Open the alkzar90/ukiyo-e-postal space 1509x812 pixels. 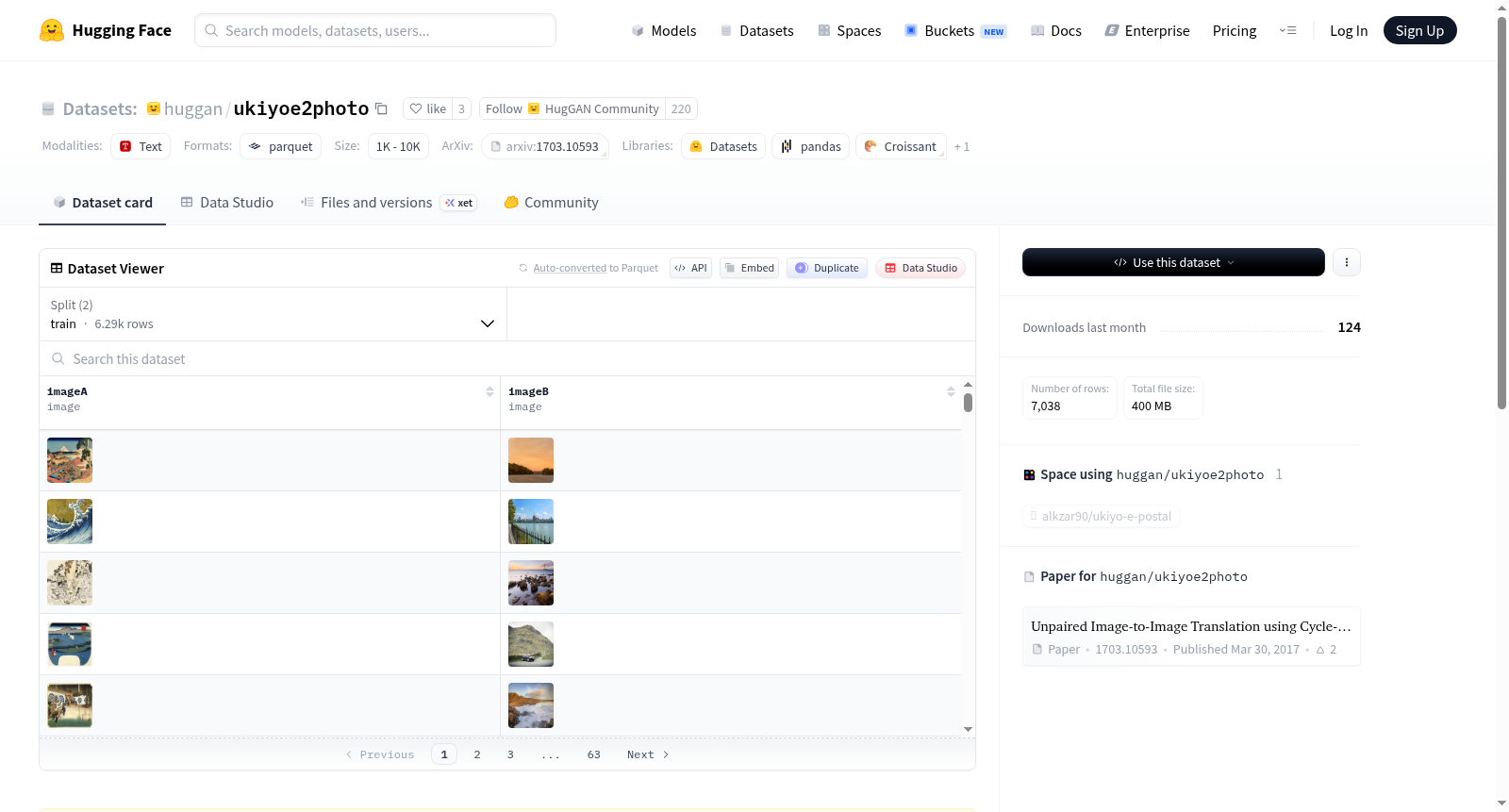click(1102, 516)
